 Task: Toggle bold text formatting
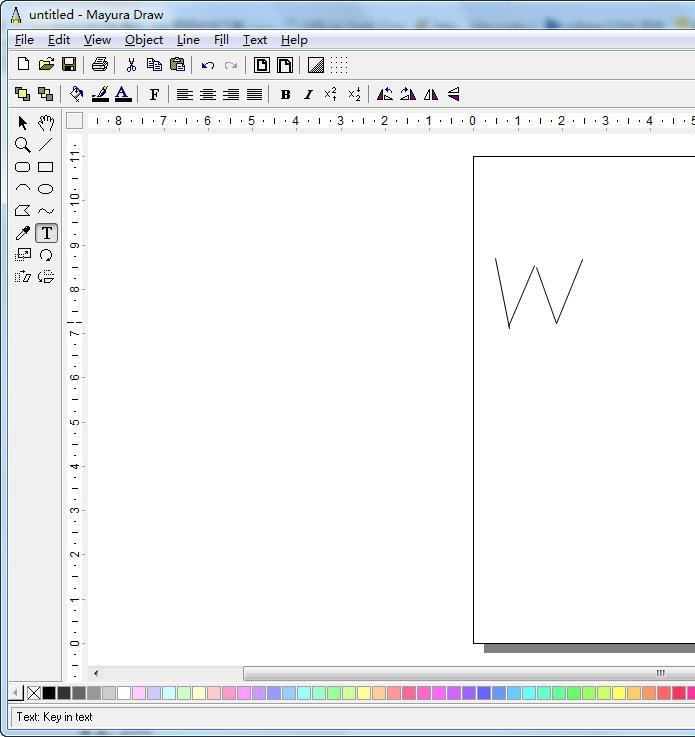click(285, 95)
